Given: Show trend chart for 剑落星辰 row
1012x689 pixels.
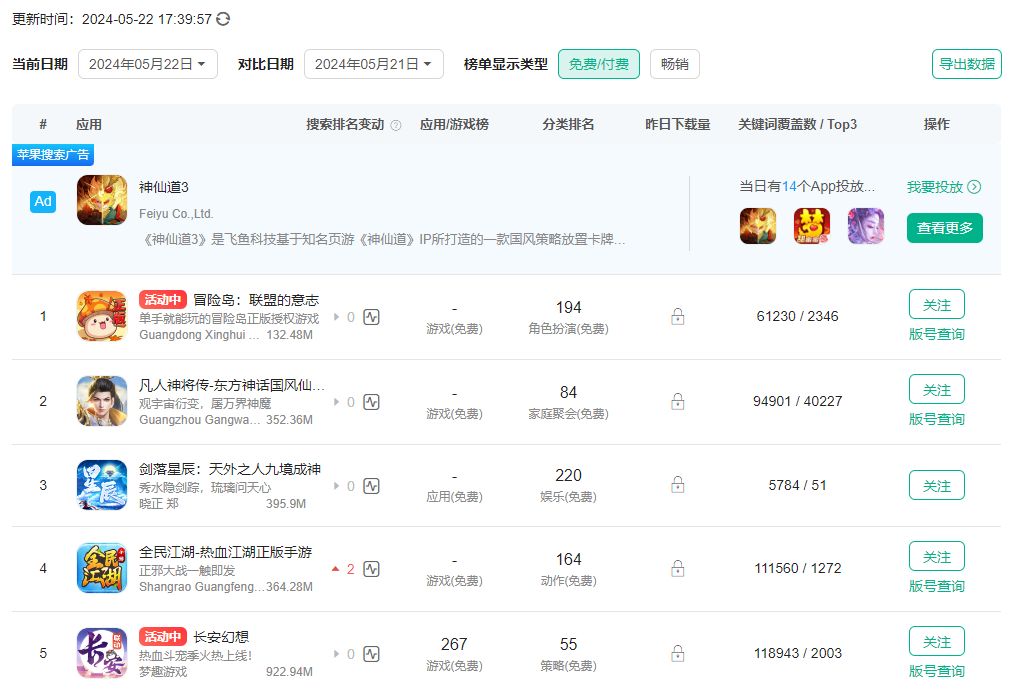Looking at the screenshot, I should 371,486.
